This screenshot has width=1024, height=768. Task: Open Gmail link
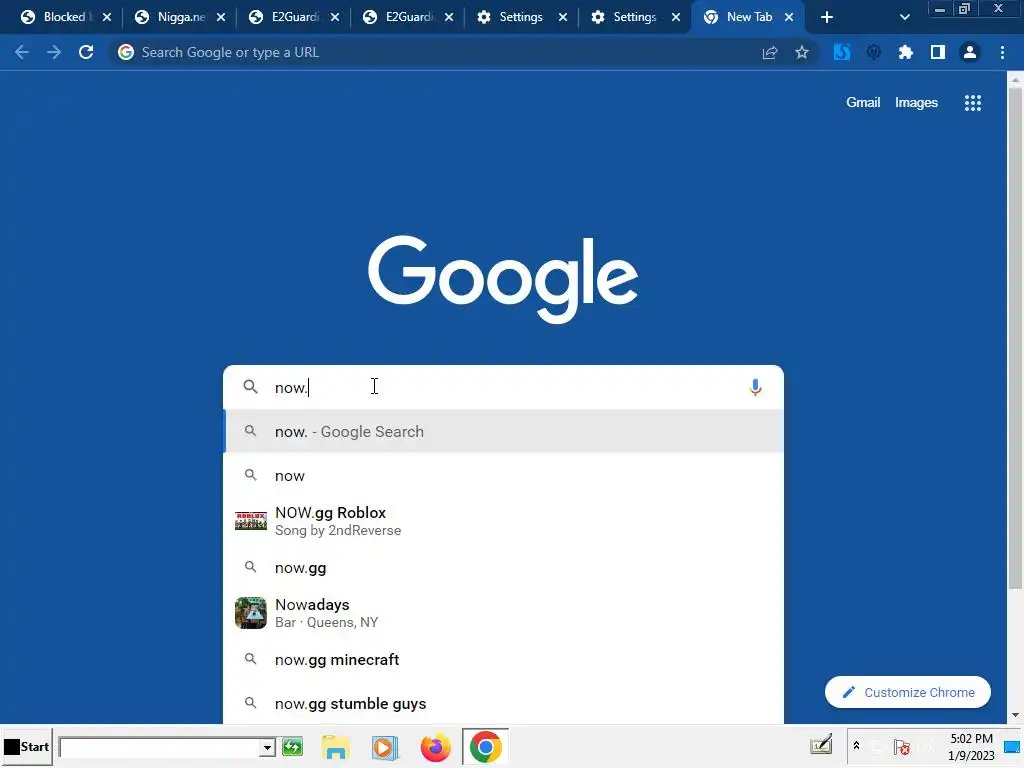tap(863, 103)
